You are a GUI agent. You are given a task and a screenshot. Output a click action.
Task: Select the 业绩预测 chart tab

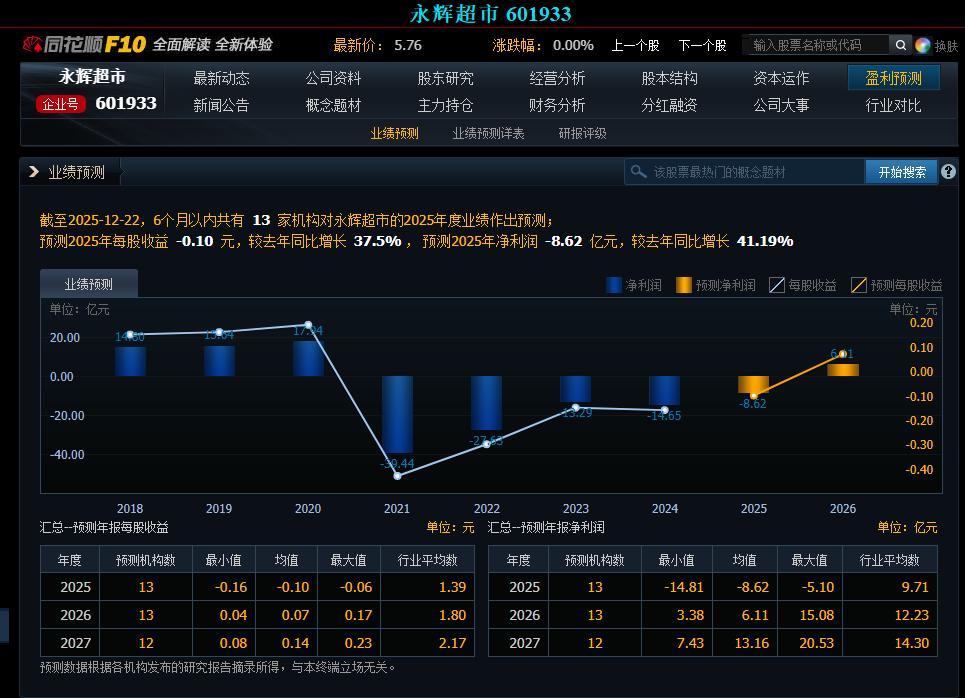89,284
